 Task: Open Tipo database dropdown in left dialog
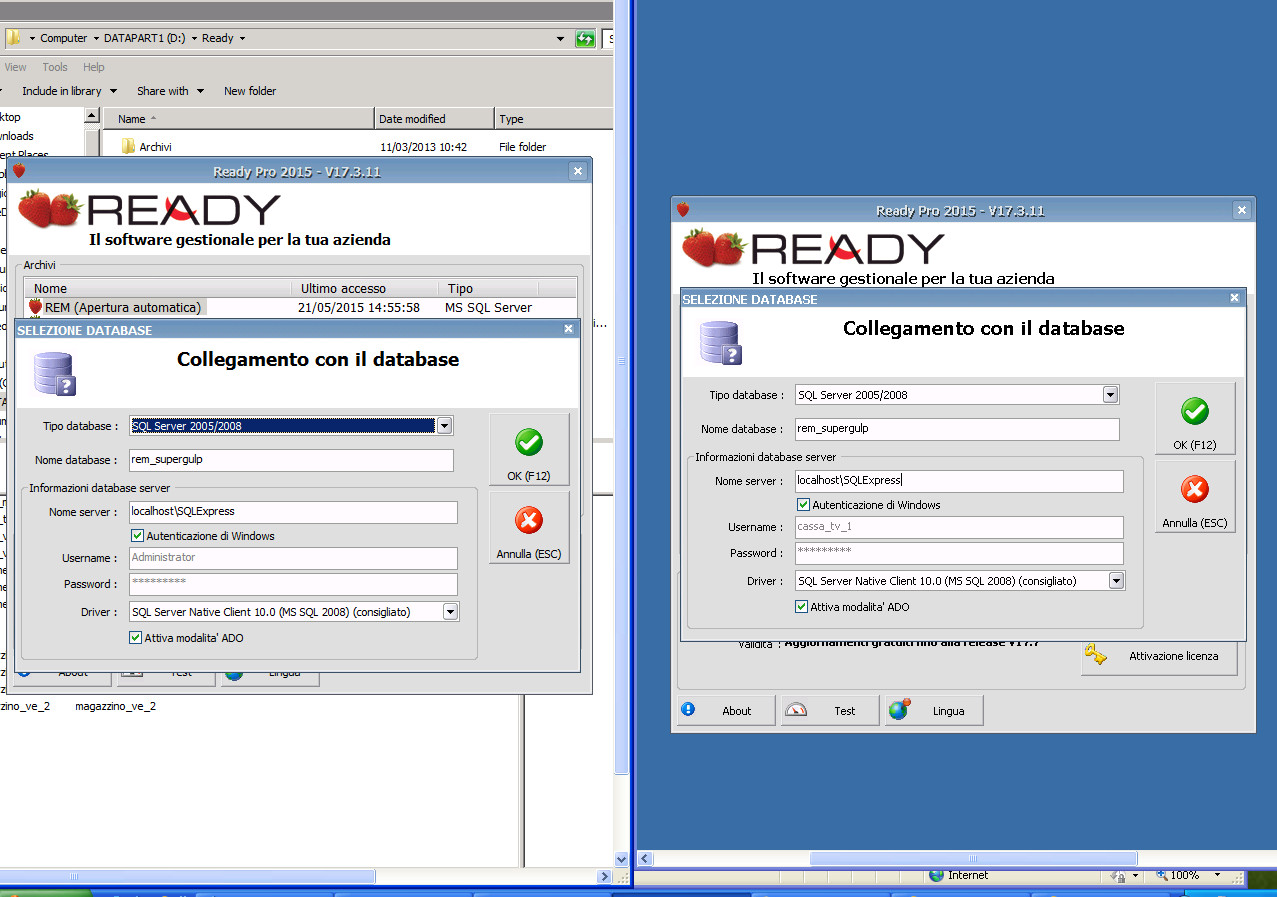click(x=445, y=426)
